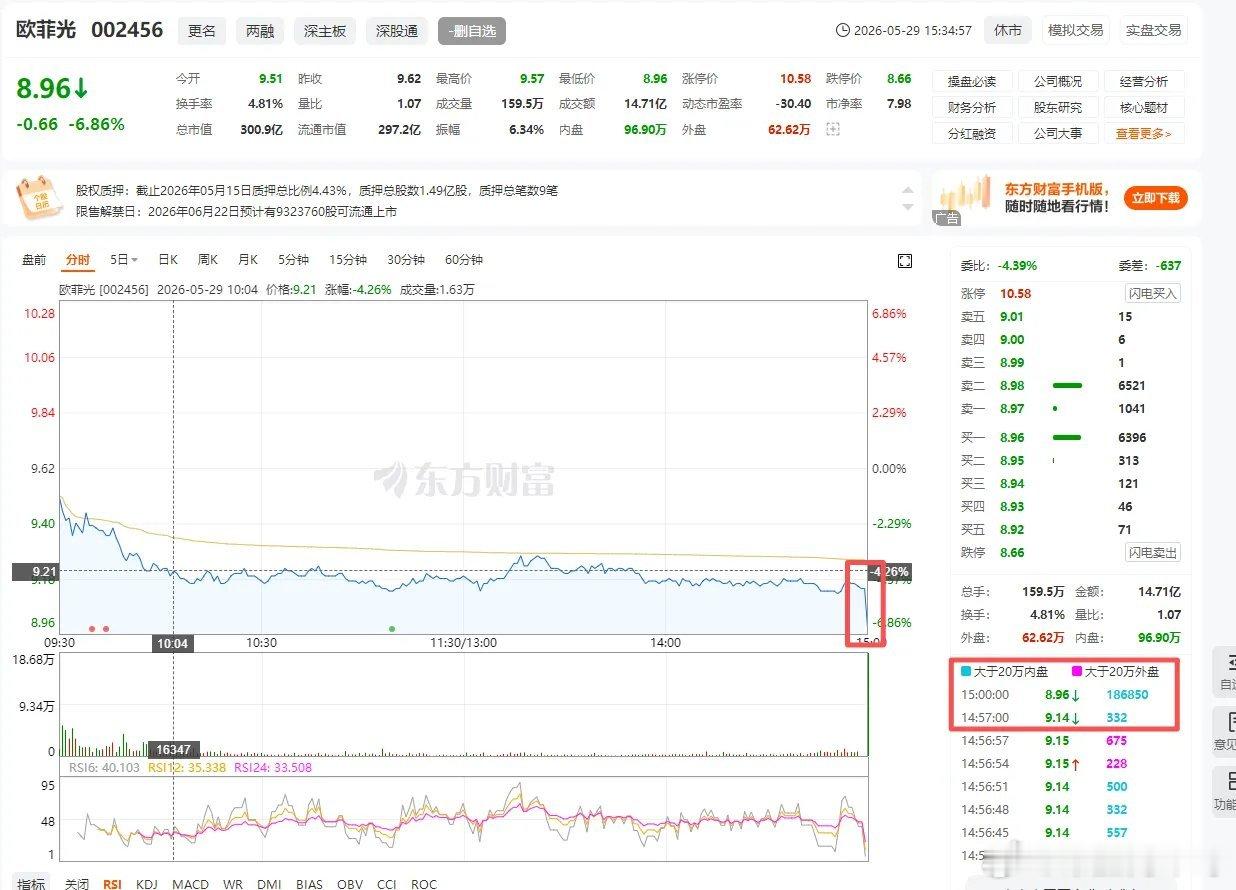Switch to the 盘前 chart tab
Viewport: 1236px width, 890px height.
[x=34, y=260]
